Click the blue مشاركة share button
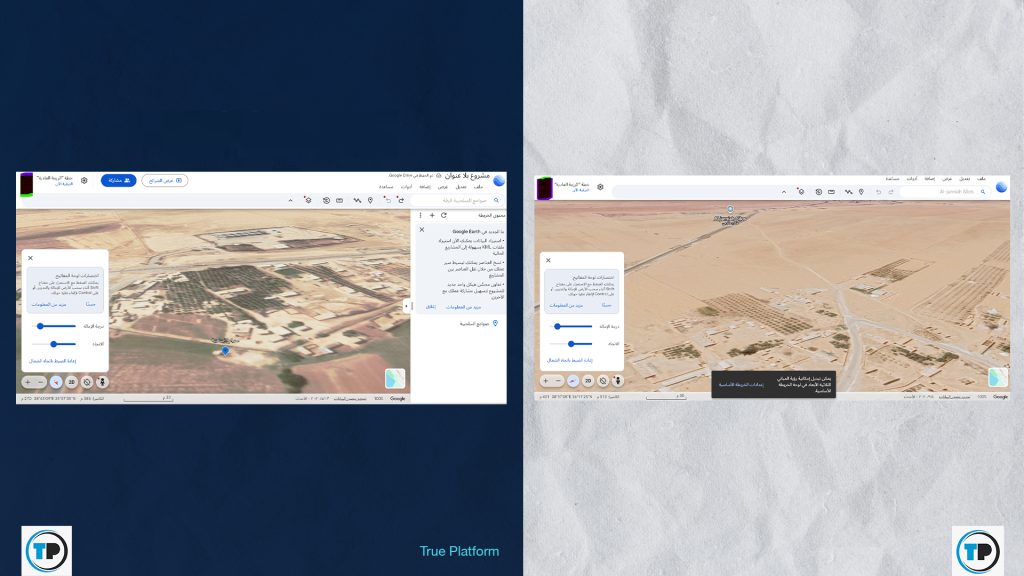This screenshot has width=1024, height=576. 118,180
